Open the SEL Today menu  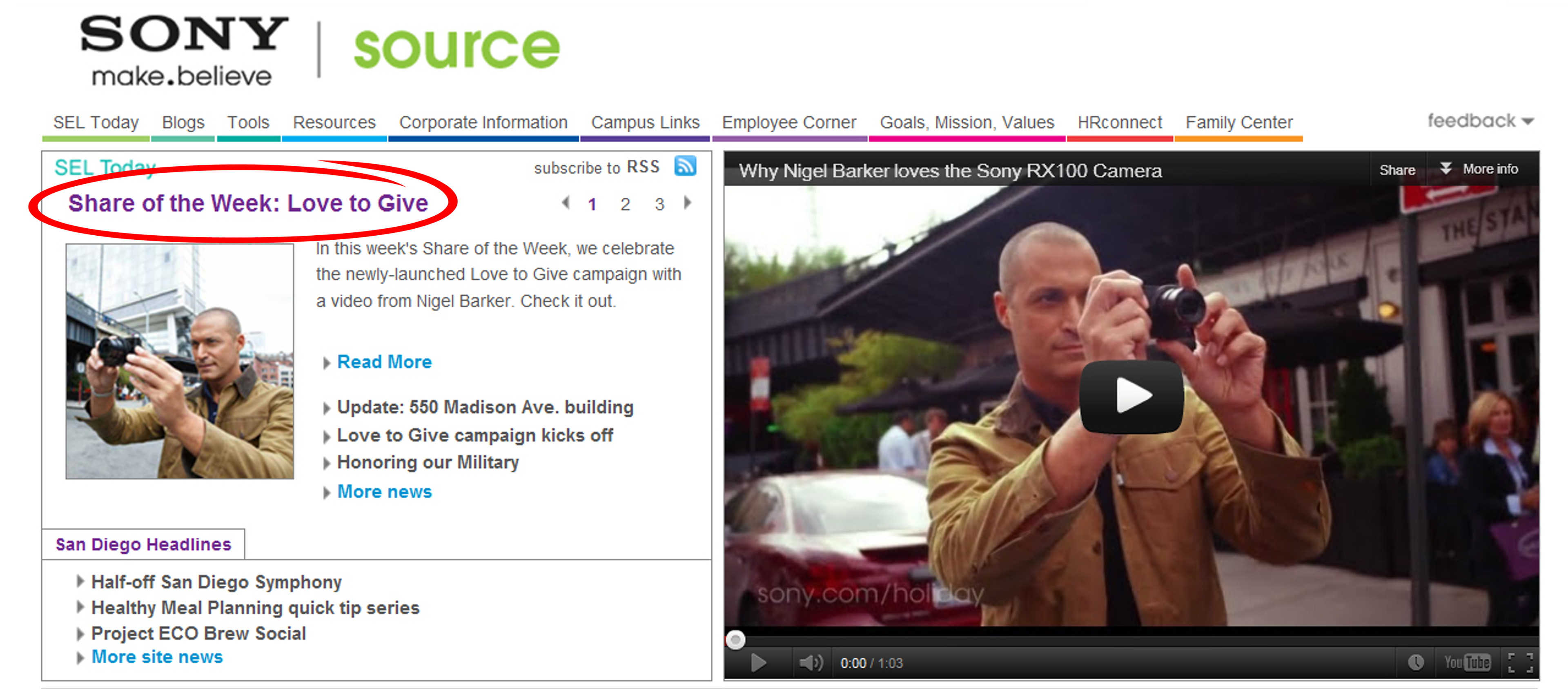pyautogui.click(x=96, y=123)
